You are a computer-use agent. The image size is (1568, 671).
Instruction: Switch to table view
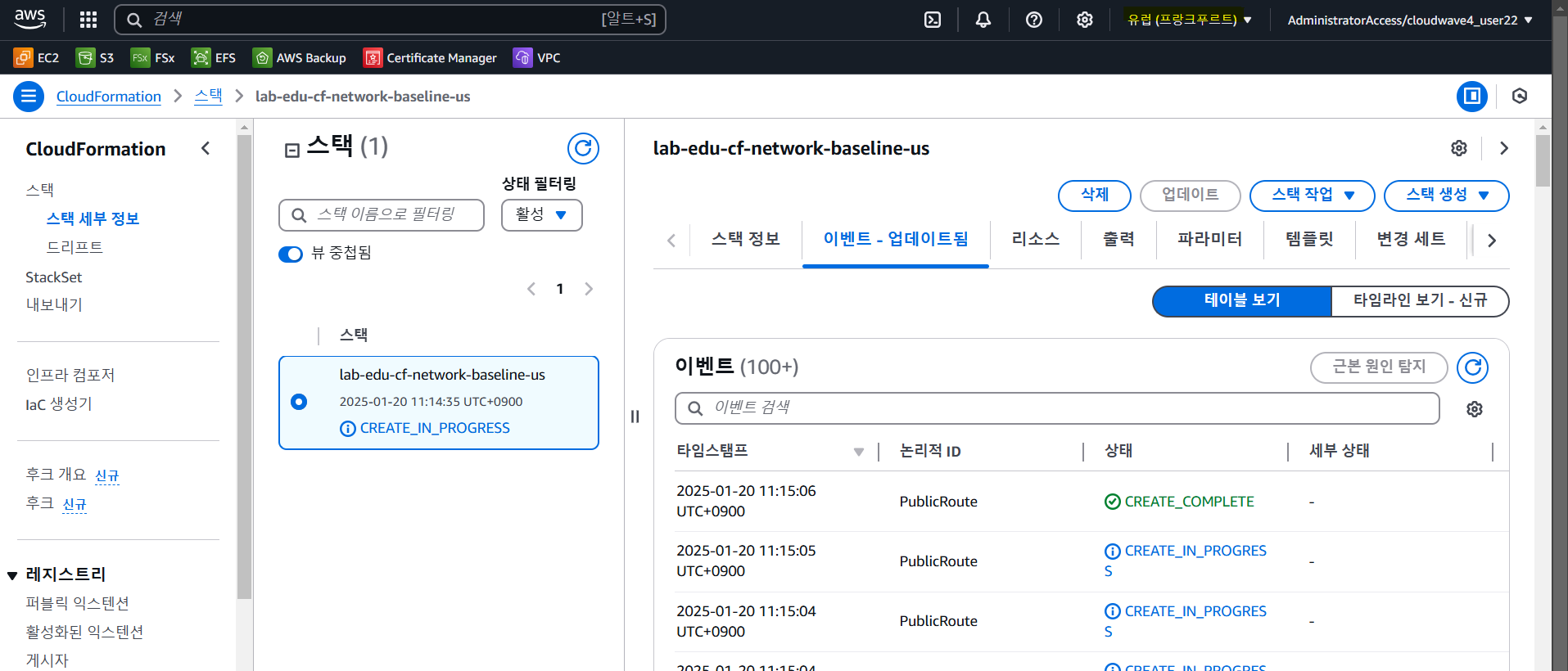point(1242,300)
